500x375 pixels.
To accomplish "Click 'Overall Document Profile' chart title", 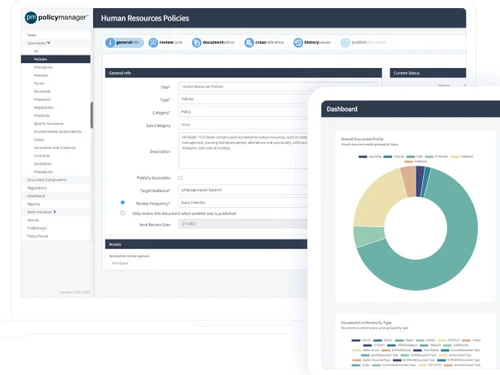I will pos(362,139).
